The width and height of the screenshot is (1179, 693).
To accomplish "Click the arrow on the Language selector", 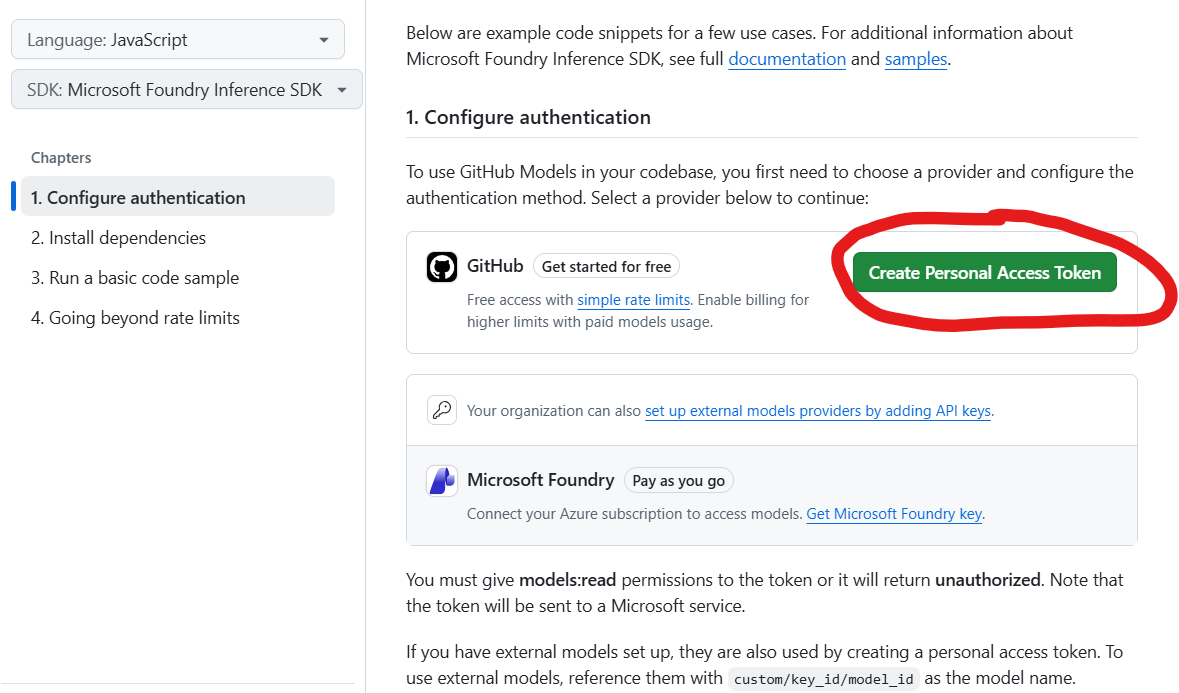I will (x=324, y=41).
